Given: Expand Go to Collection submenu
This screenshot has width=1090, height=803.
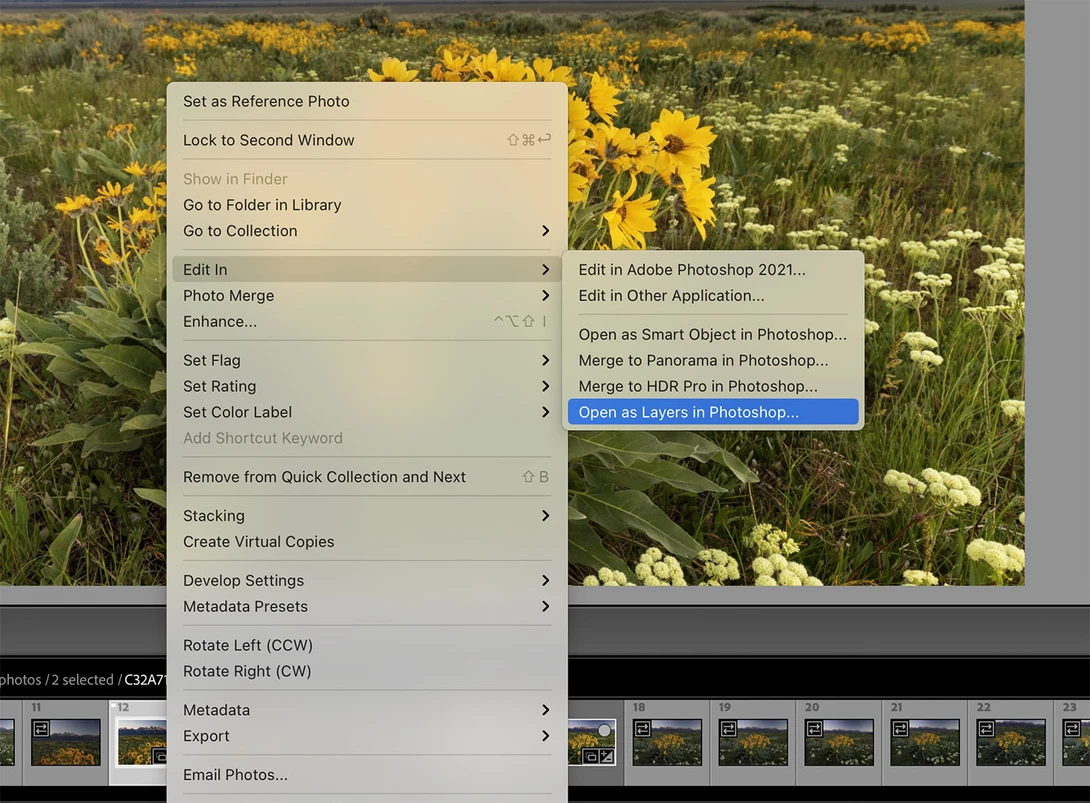Looking at the screenshot, I should coord(367,231).
